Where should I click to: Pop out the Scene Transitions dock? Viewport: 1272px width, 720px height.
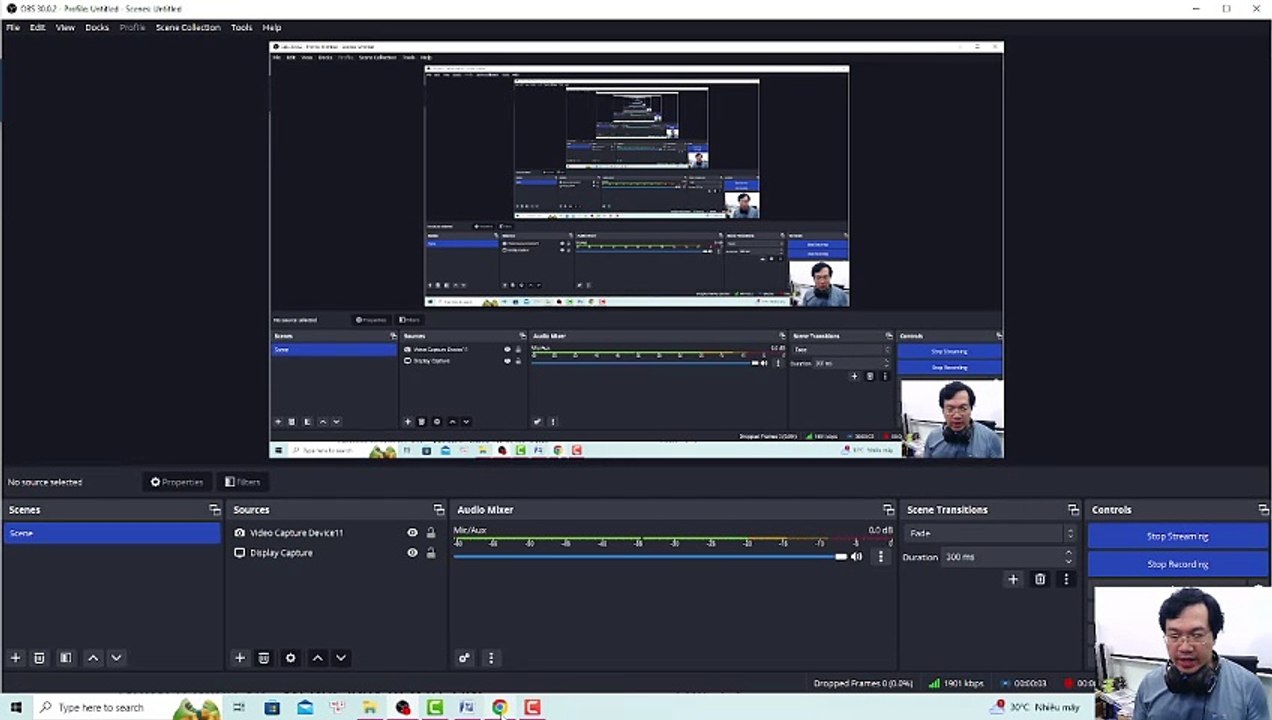pyautogui.click(x=1073, y=510)
